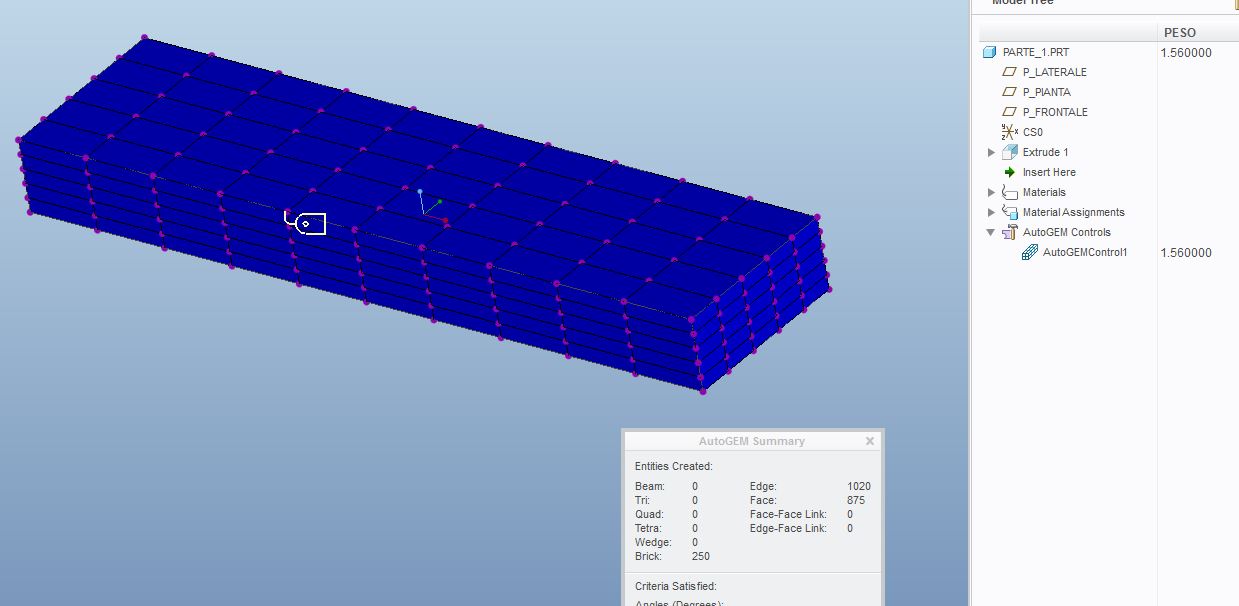
Task: Click the Wedge label in summary
Action: 651,542
